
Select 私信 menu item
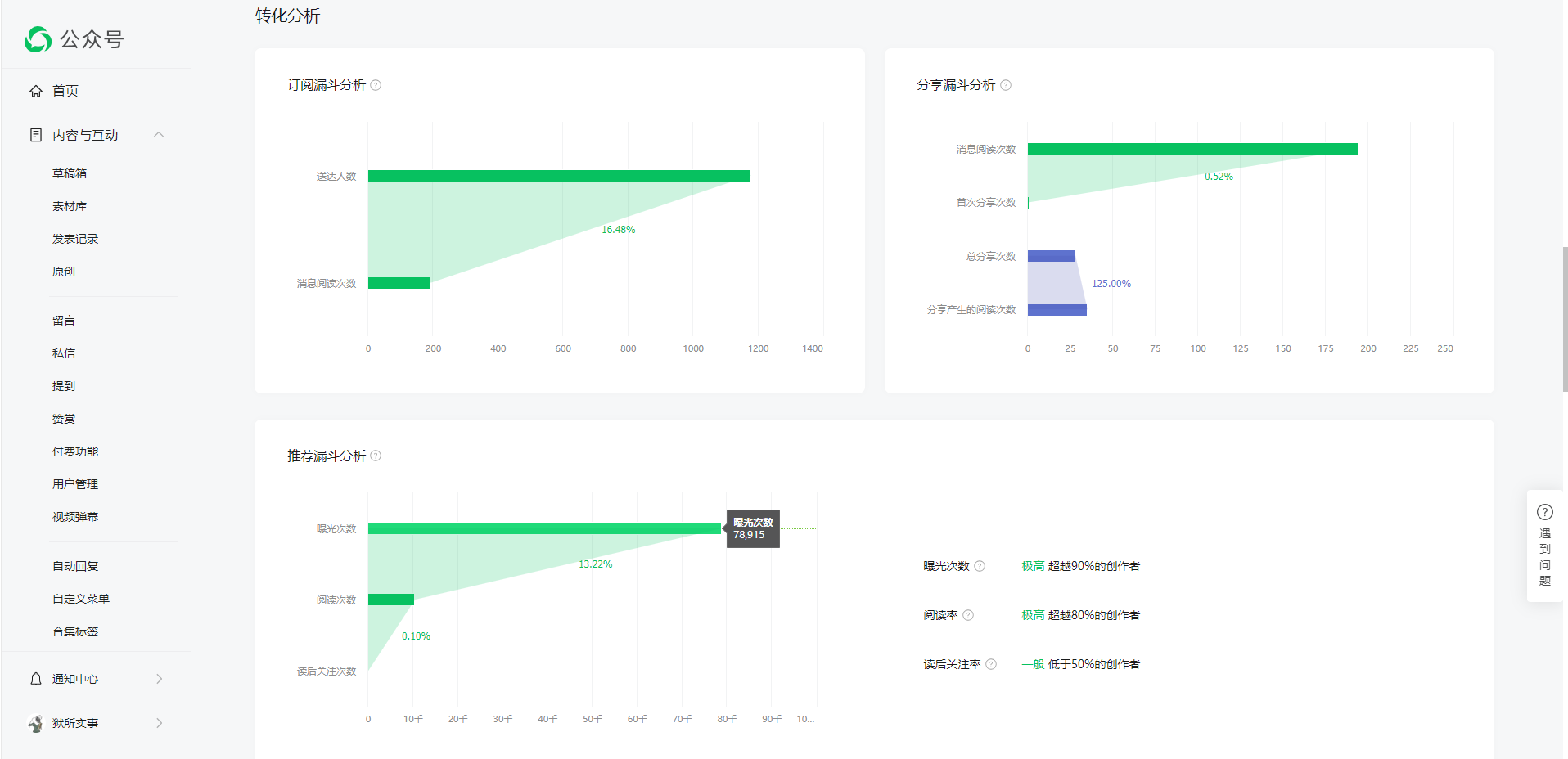click(64, 353)
